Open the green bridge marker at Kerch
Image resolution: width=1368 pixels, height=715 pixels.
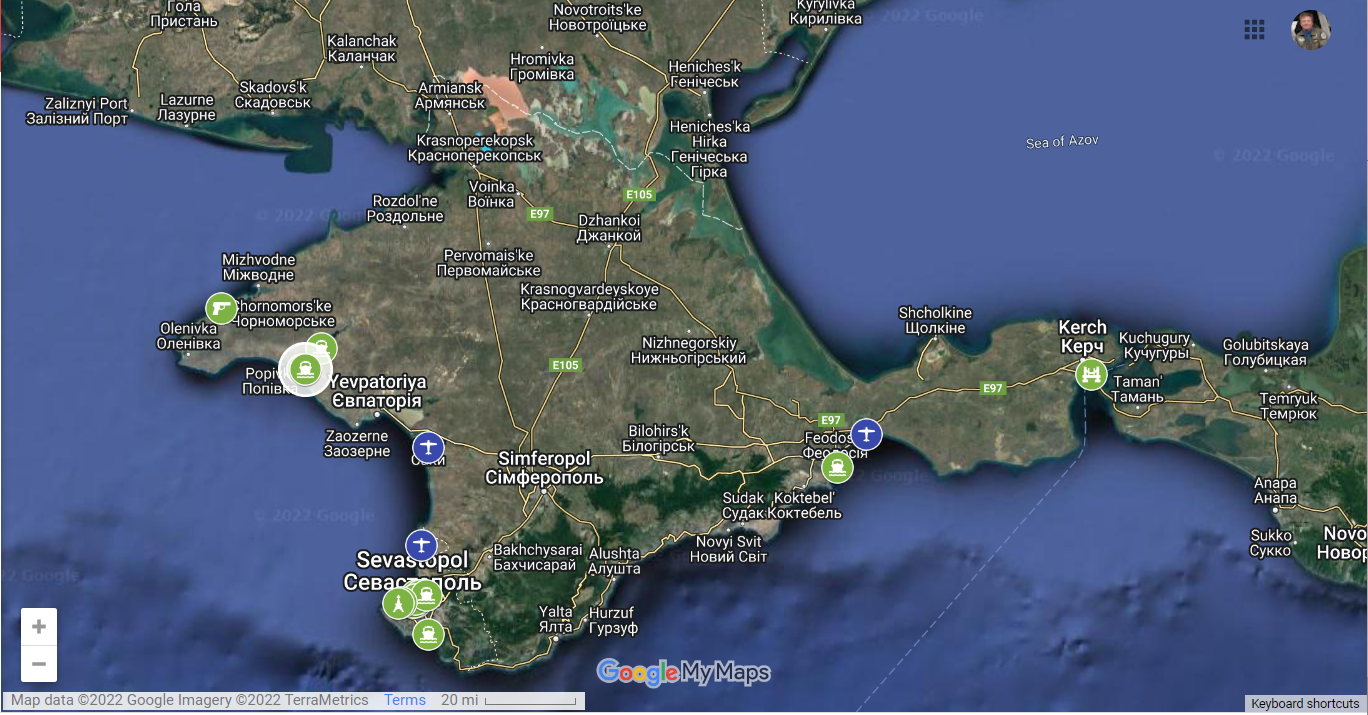click(1091, 375)
